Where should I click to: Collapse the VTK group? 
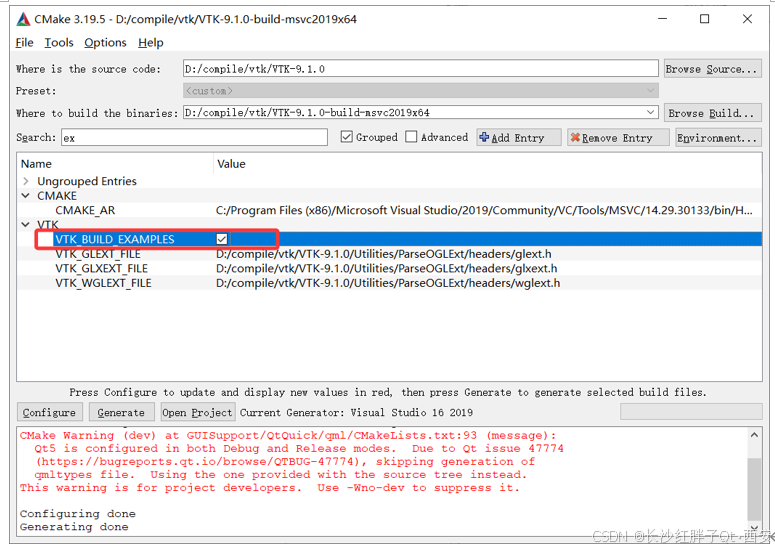pyautogui.click(x=26, y=225)
